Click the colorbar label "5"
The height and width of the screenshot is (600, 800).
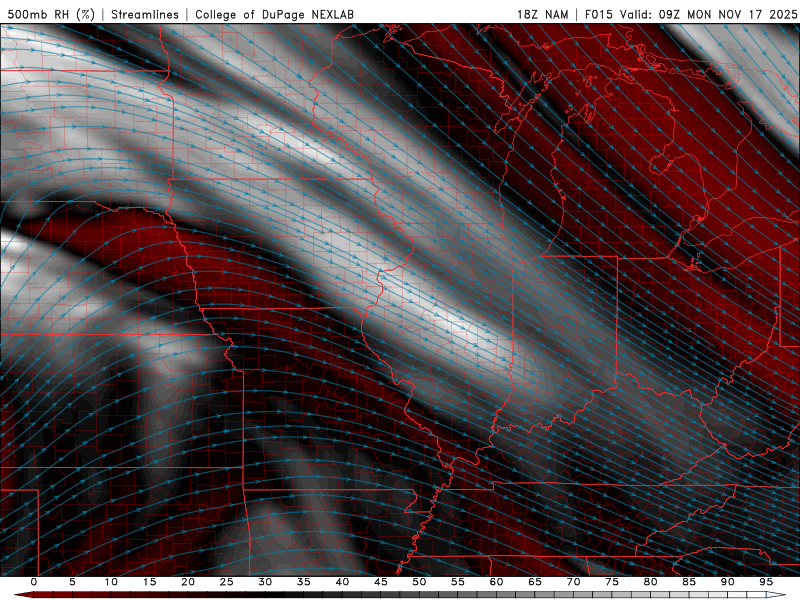coord(72,582)
